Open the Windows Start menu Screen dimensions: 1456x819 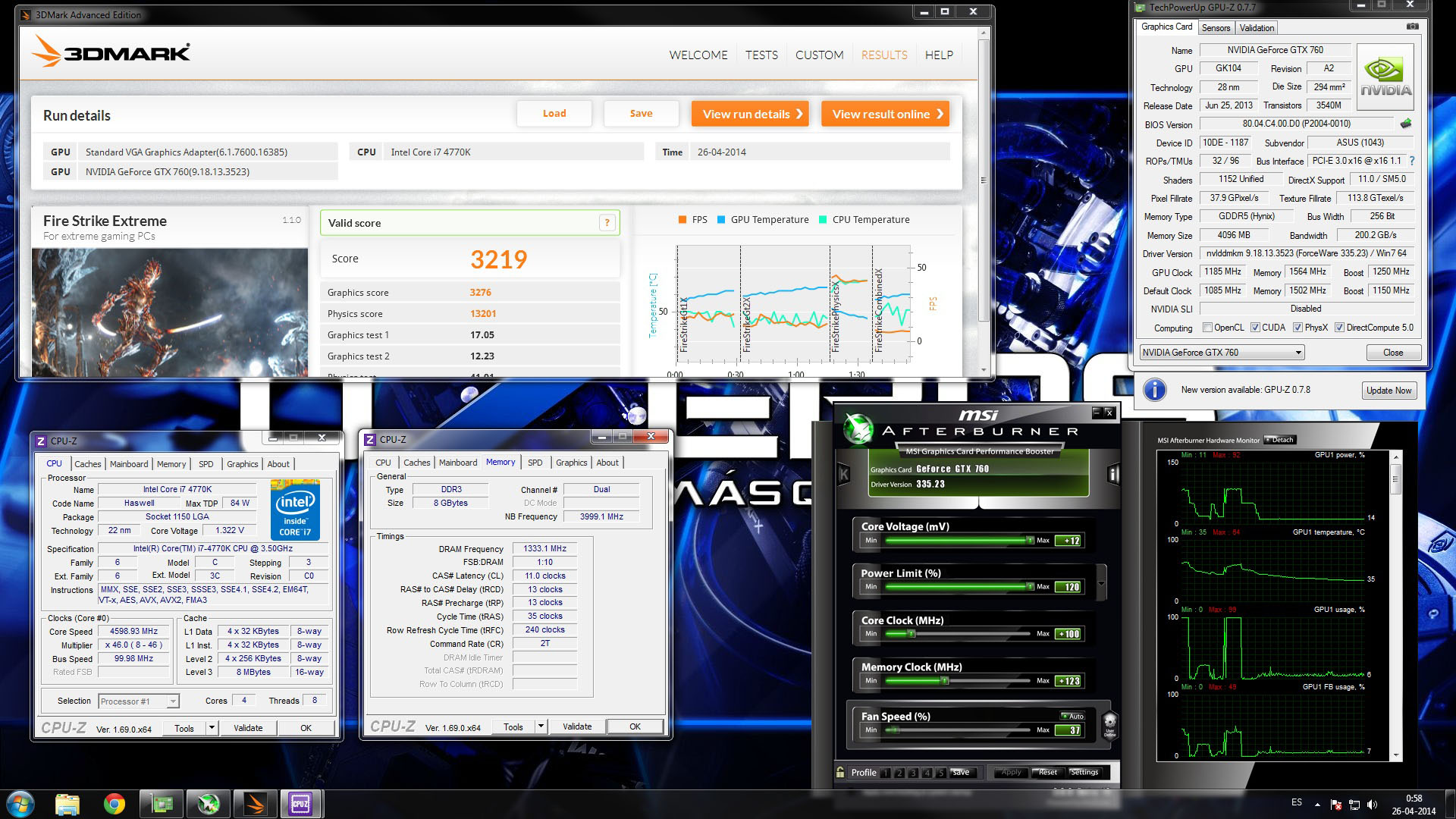coord(20,804)
